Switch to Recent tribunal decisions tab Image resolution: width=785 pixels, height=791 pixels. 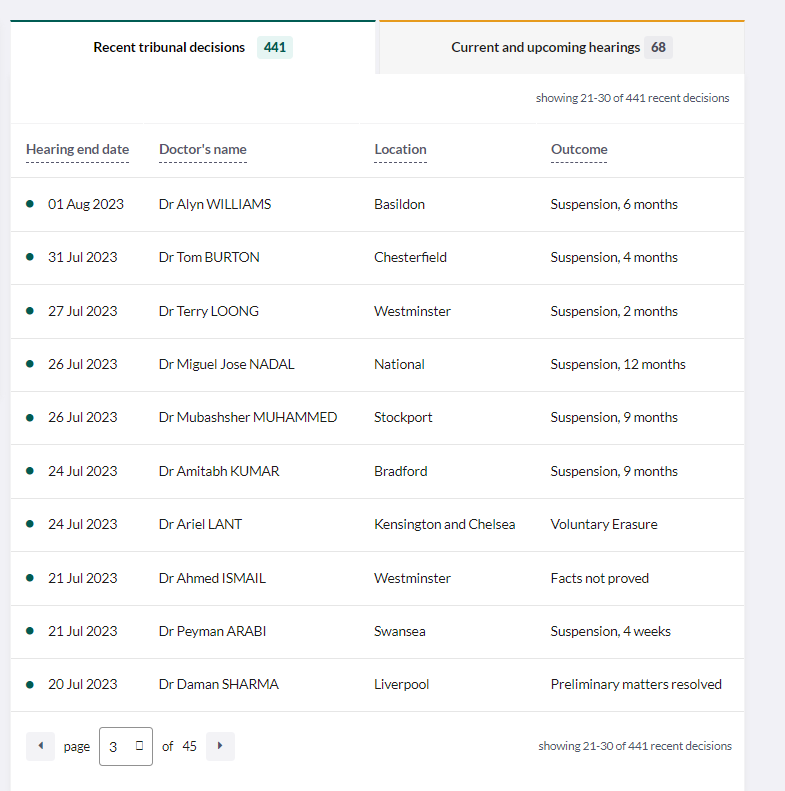coord(192,47)
